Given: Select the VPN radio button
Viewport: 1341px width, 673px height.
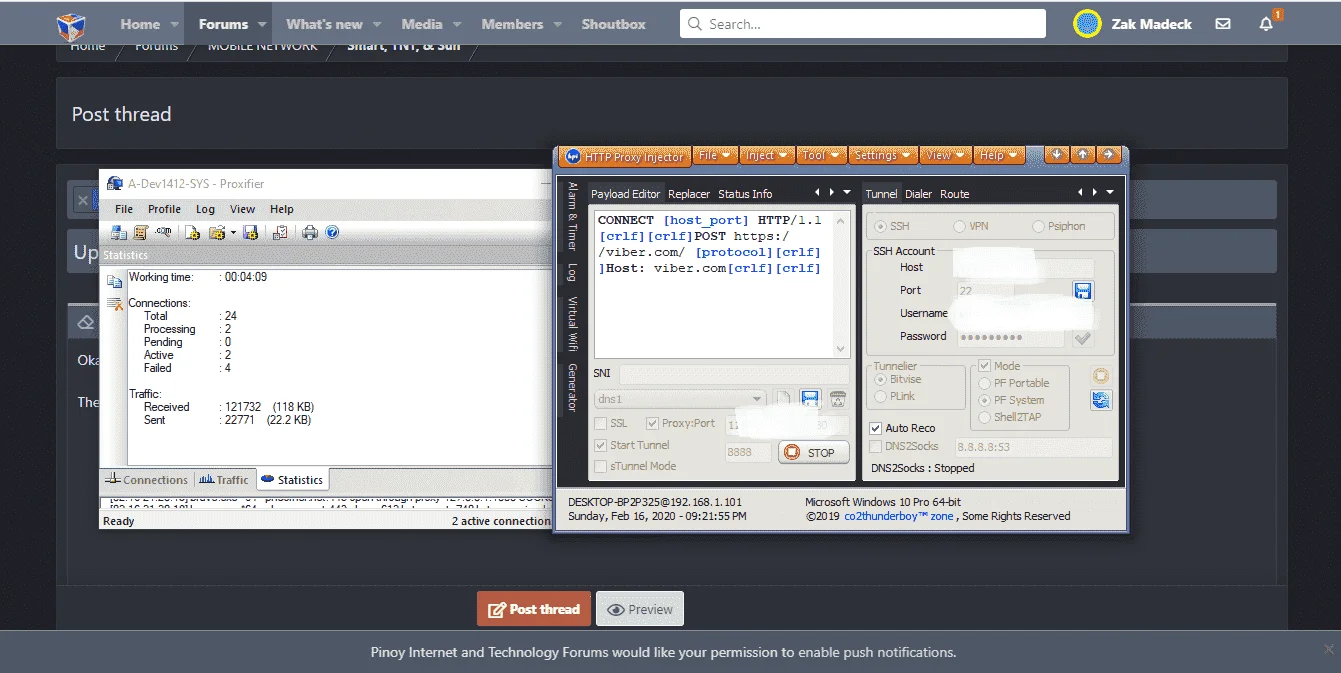Looking at the screenshot, I should (x=960, y=226).
